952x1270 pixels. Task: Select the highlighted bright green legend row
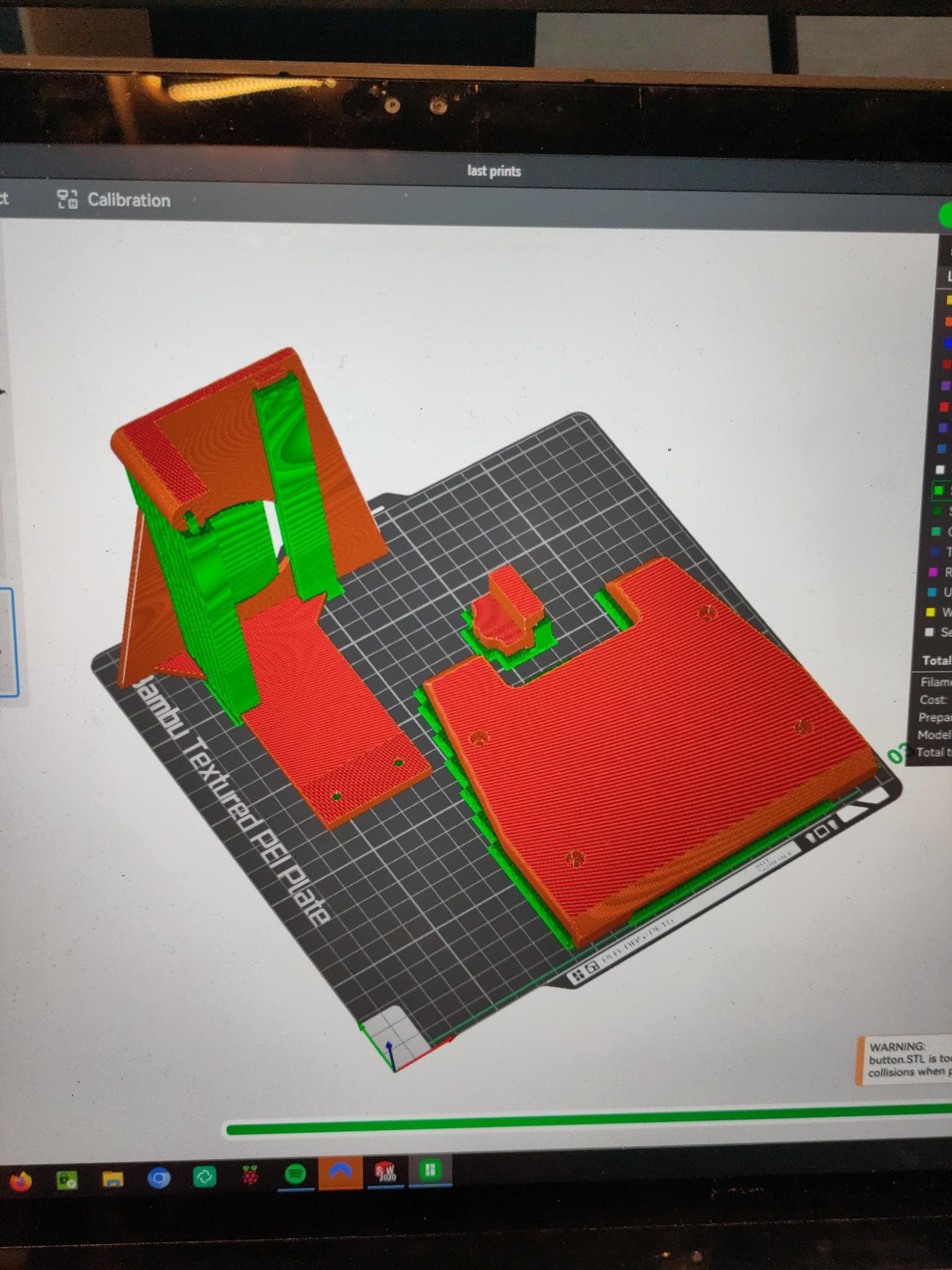(x=942, y=491)
